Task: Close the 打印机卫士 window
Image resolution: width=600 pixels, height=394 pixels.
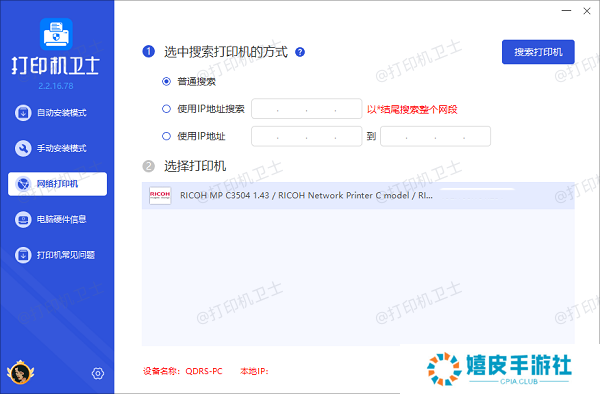Action: 587,11
